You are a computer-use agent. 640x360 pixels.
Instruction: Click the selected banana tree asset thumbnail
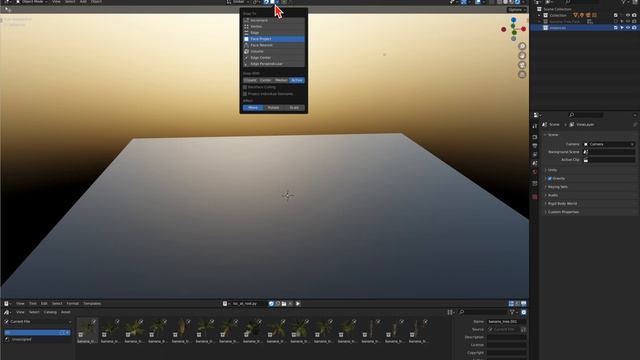pos(87,331)
